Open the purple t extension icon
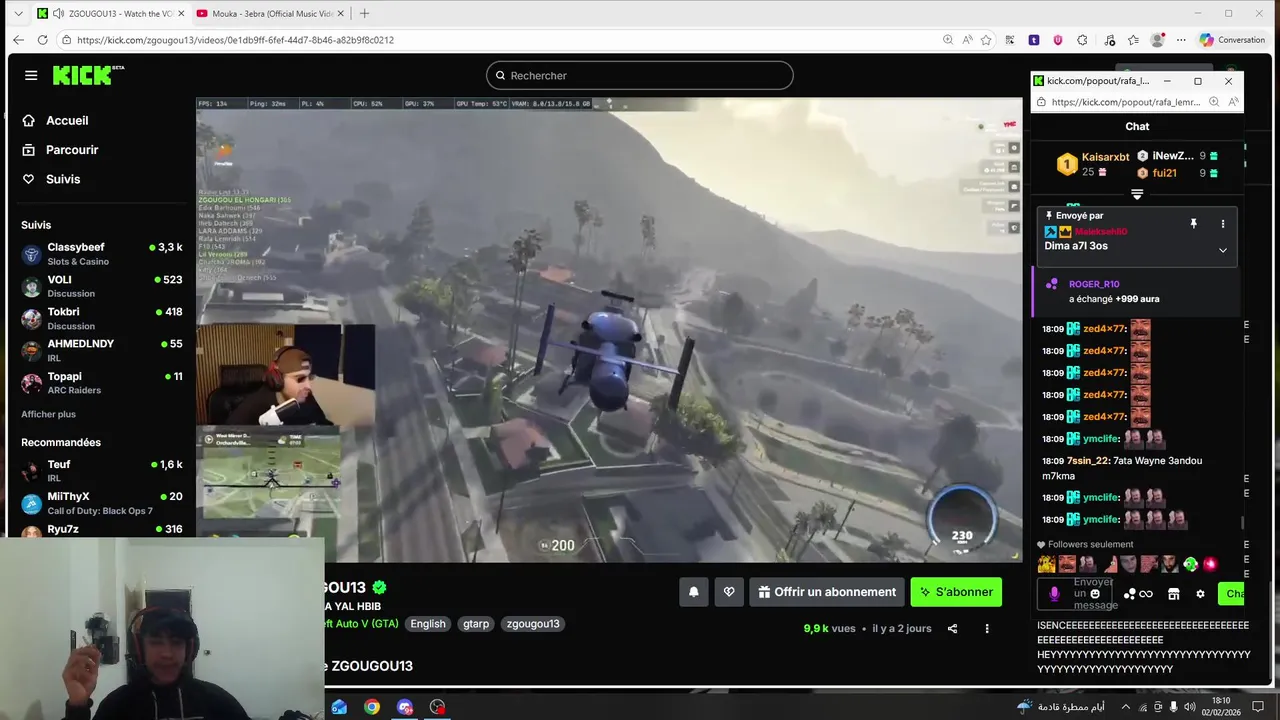The image size is (1280, 720). click(1034, 40)
